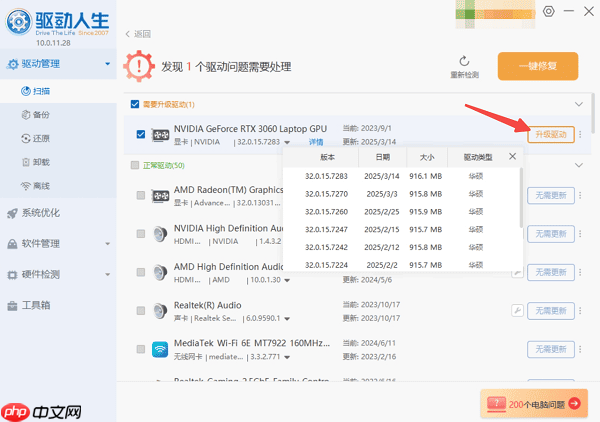The image size is (600, 422).
Task: Select 还原 in sidebar
Action: coord(58,138)
